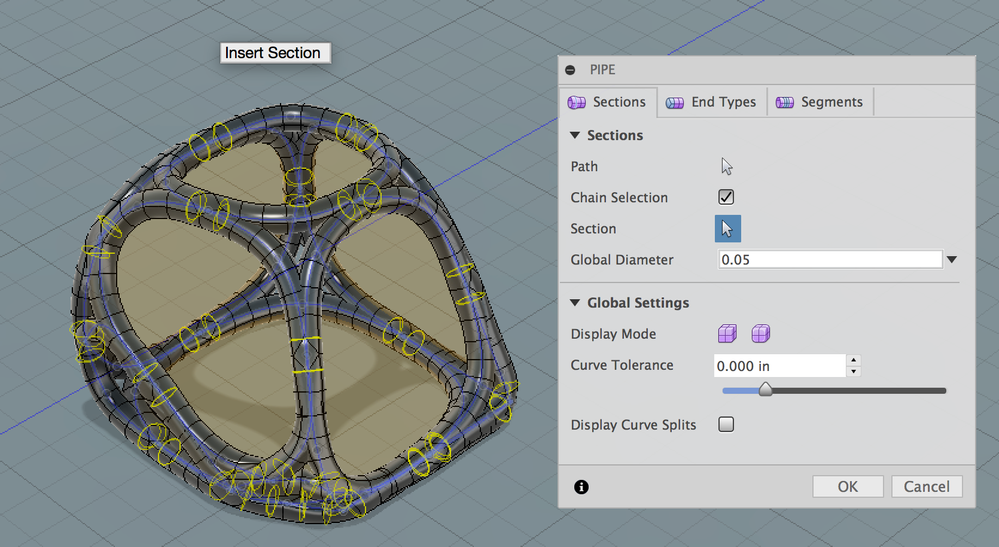
Task: Choose the right Display Mode cube icon
Action: tap(761, 334)
